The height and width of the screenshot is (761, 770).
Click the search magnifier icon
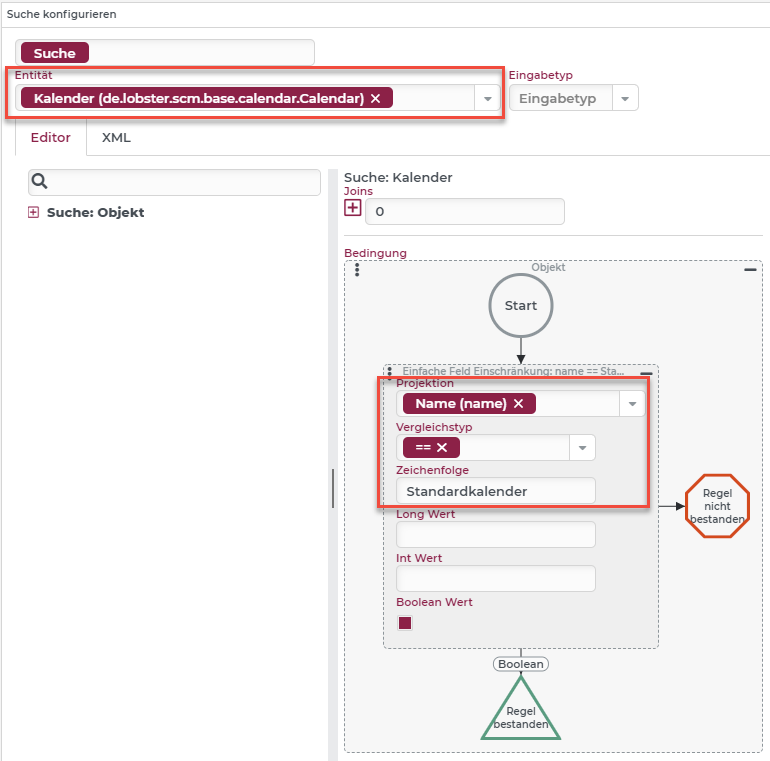point(40,182)
